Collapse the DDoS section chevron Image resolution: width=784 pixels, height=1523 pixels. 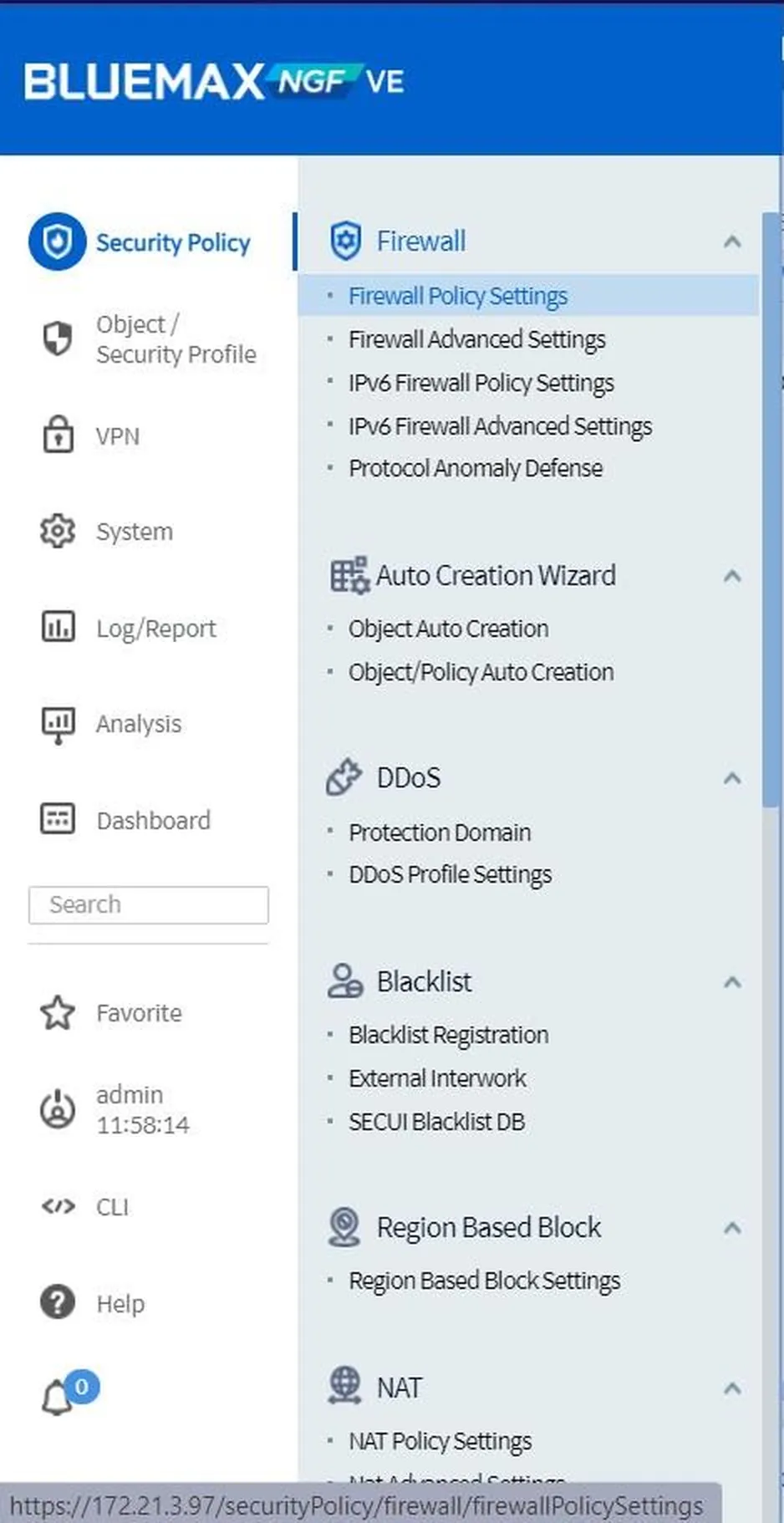732,778
